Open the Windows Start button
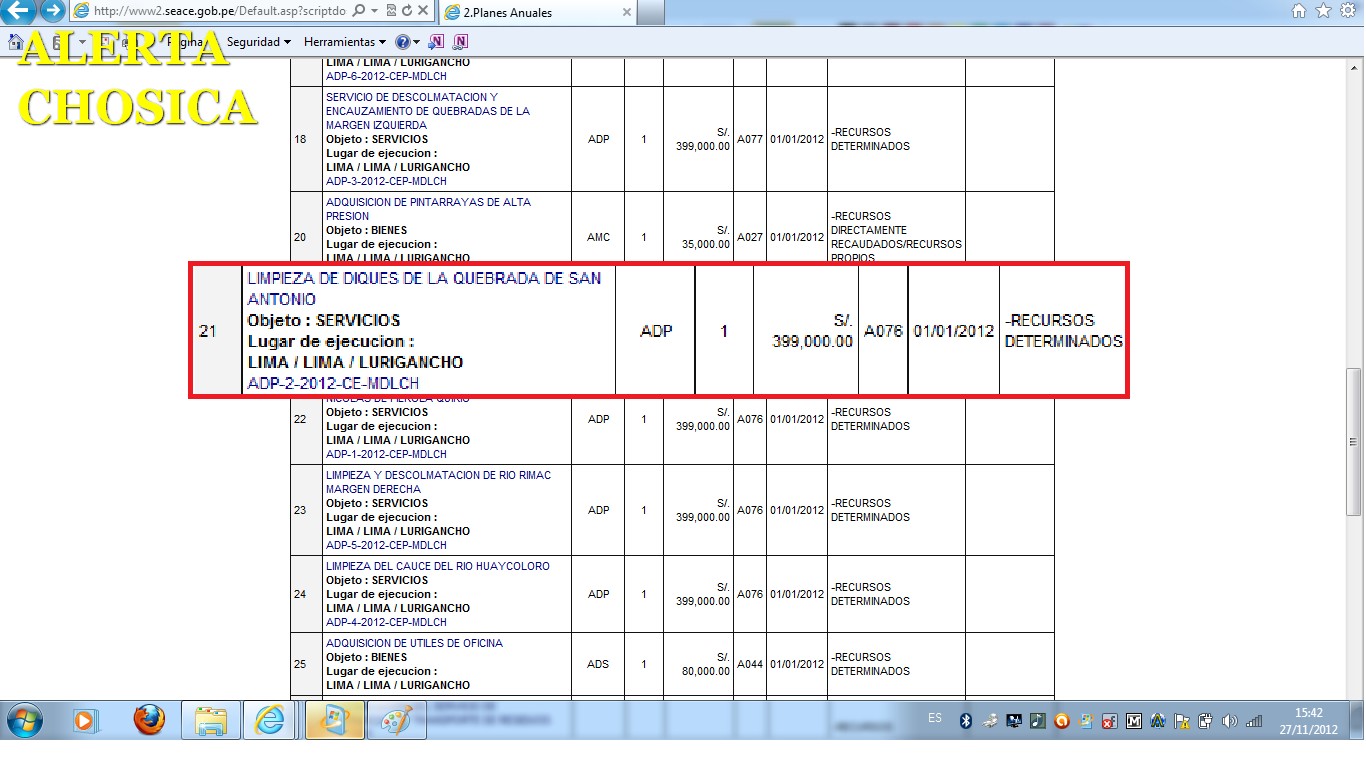The width and height of the screenshot is (1366, 768). [x=24, y=719]
